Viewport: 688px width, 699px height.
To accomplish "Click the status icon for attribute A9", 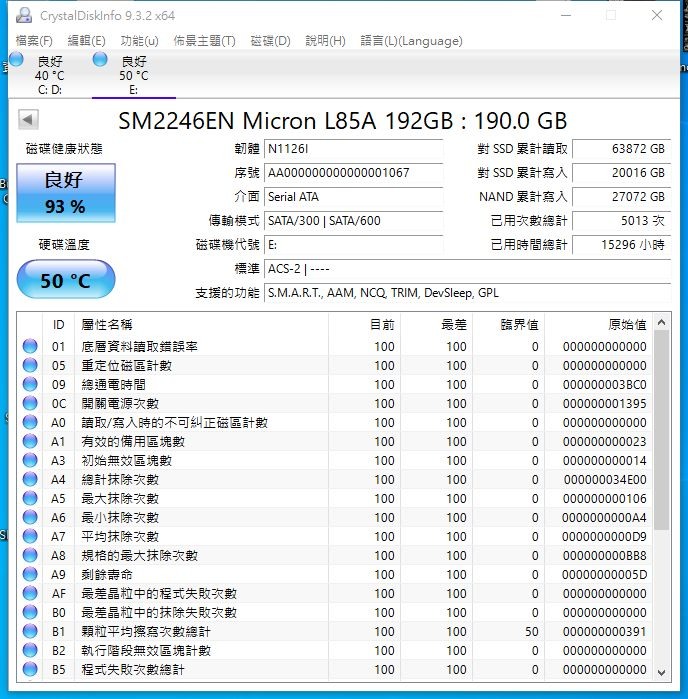I will tap(30, 575).
